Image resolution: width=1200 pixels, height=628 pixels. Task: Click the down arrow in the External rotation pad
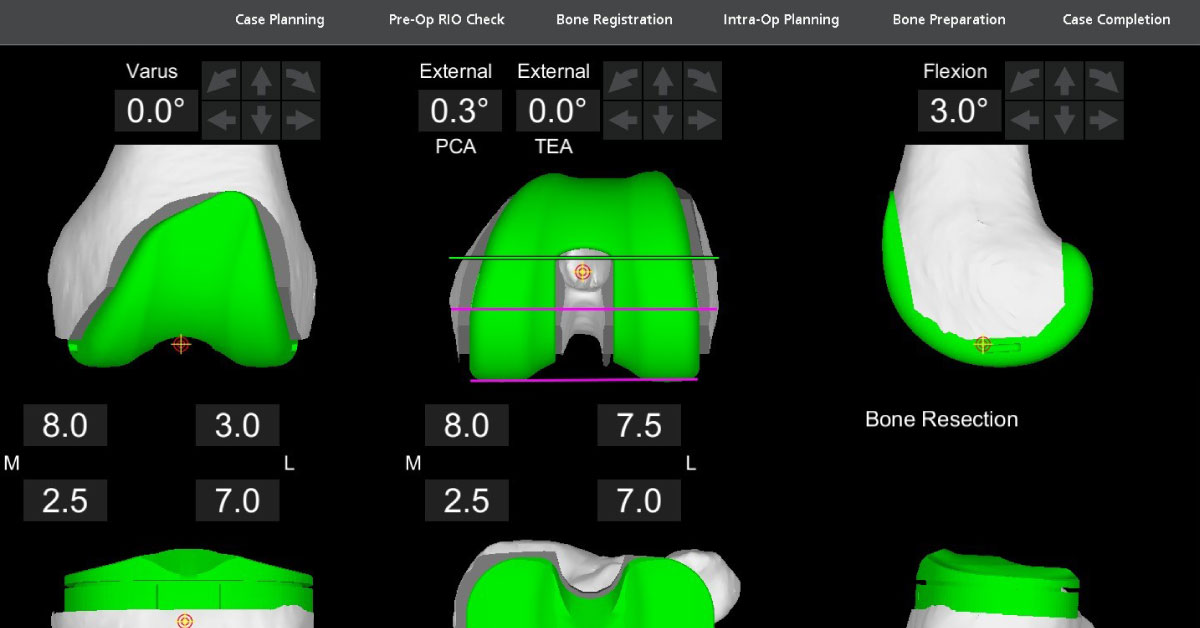663,121
